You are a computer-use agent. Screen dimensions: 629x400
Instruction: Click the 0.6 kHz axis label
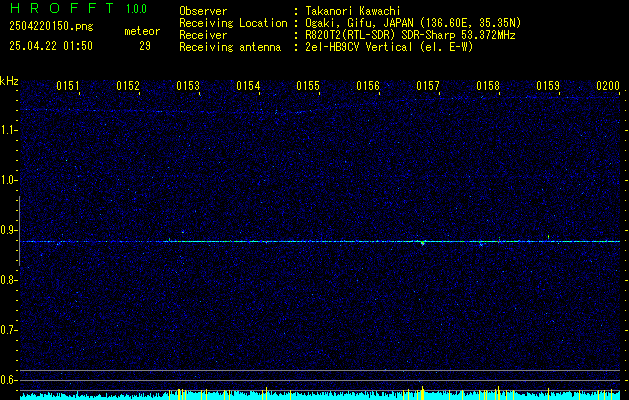pos(8,380)
